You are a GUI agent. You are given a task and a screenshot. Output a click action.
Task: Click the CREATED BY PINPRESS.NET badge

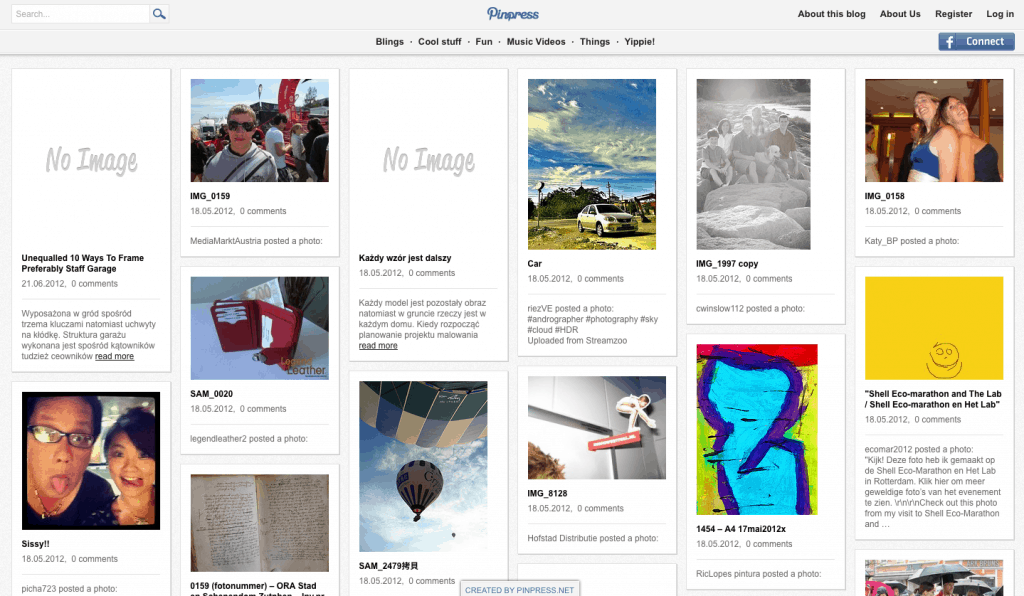(x=520, y=589)
